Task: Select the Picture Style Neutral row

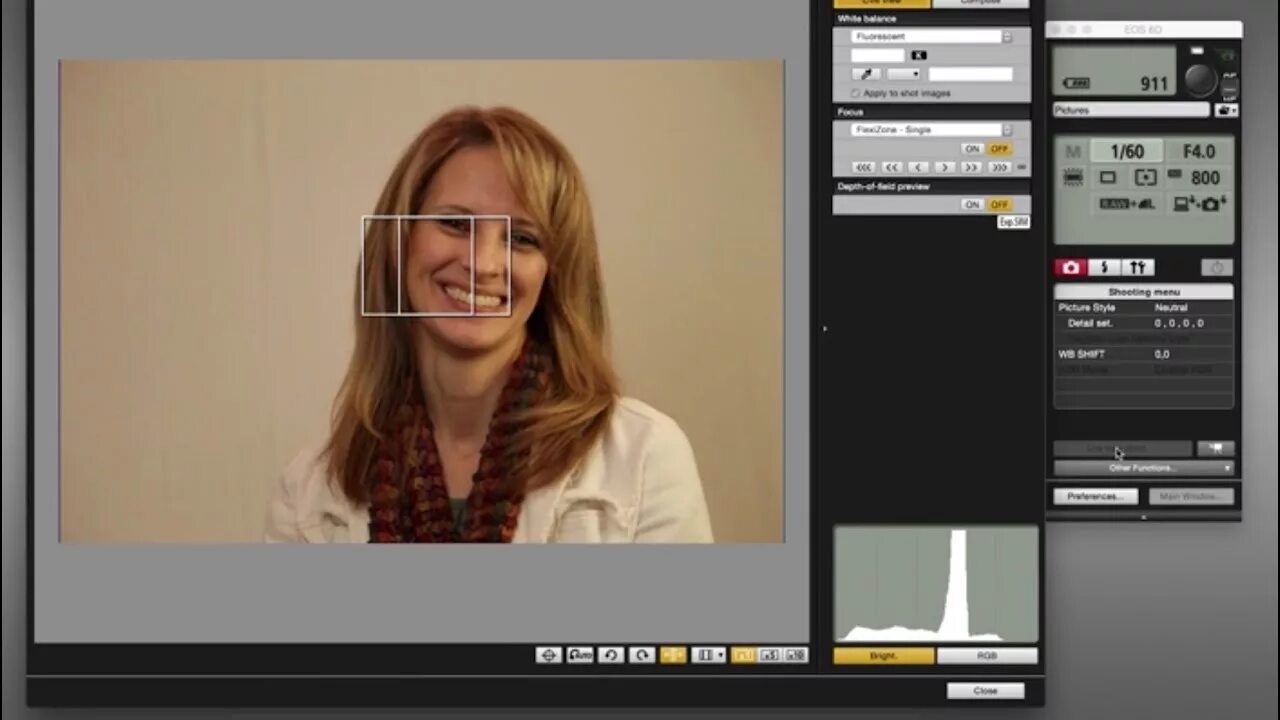Action: (1144, 308)
